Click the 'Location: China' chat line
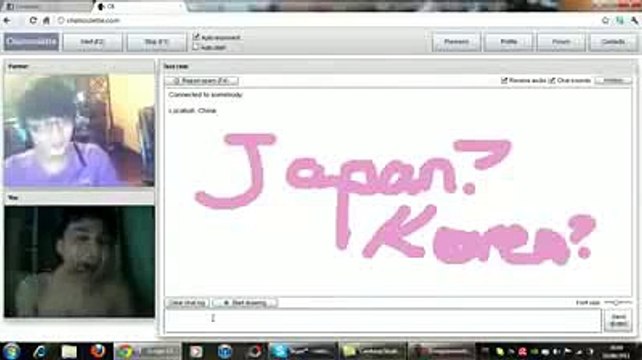 point(192,111)
